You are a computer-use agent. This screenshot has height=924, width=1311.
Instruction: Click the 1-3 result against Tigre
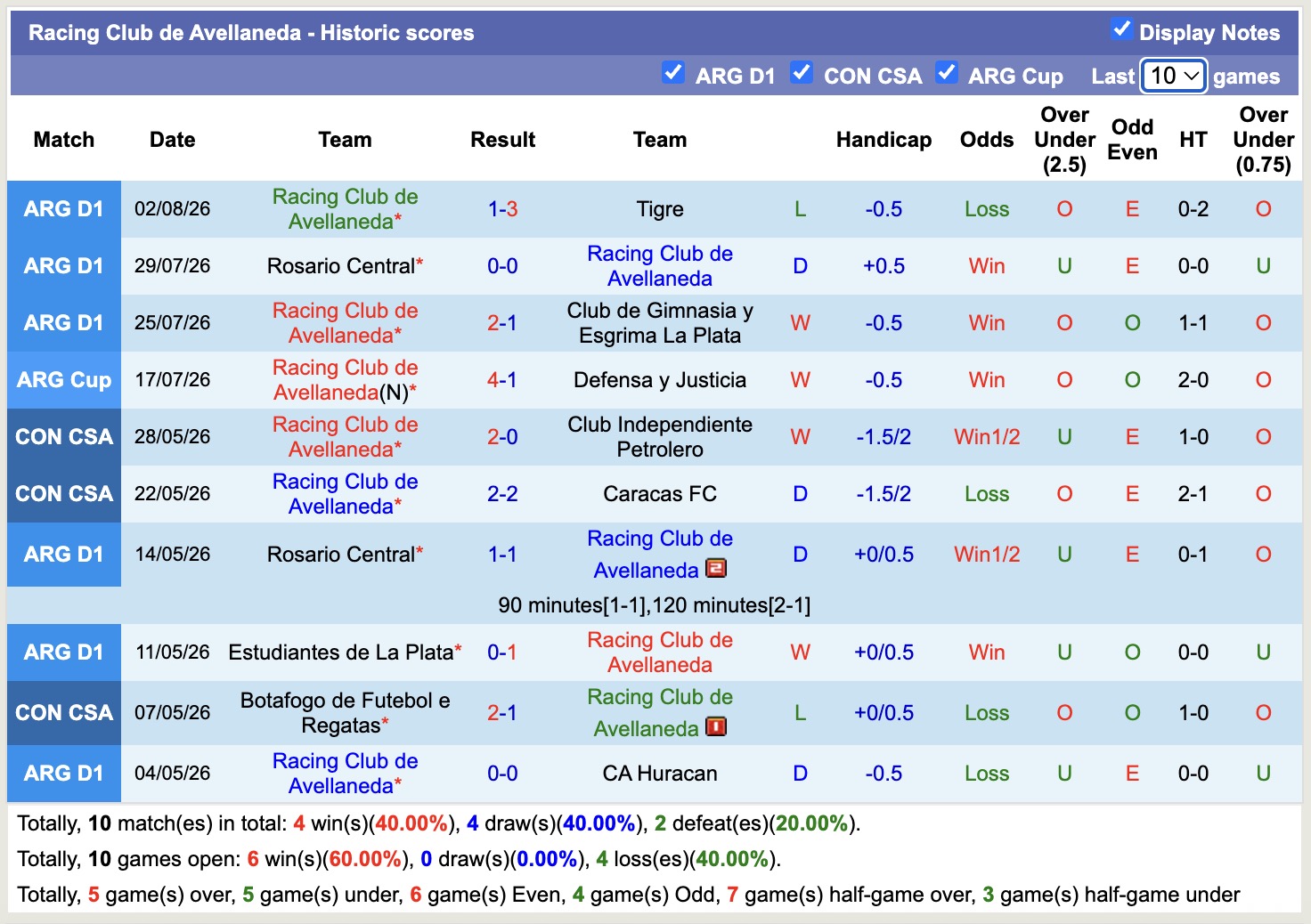coord(502,209)
